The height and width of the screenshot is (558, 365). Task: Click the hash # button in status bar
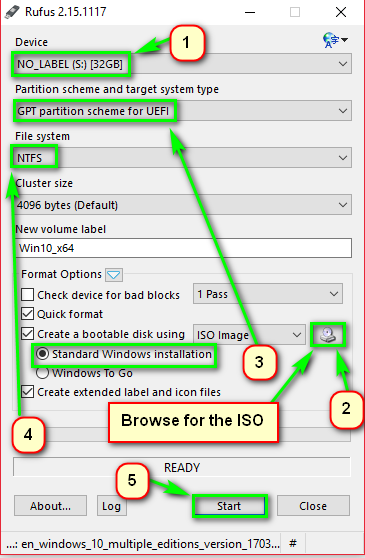click(293, 543)
